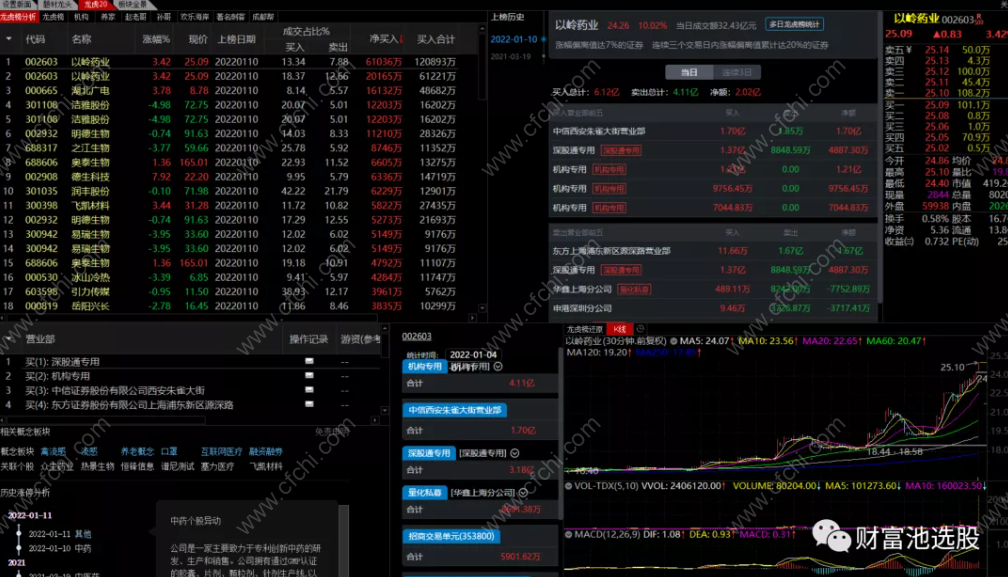
Task: Click the VOL-TDX indicator settings dot icon
Action: (568, 486)
